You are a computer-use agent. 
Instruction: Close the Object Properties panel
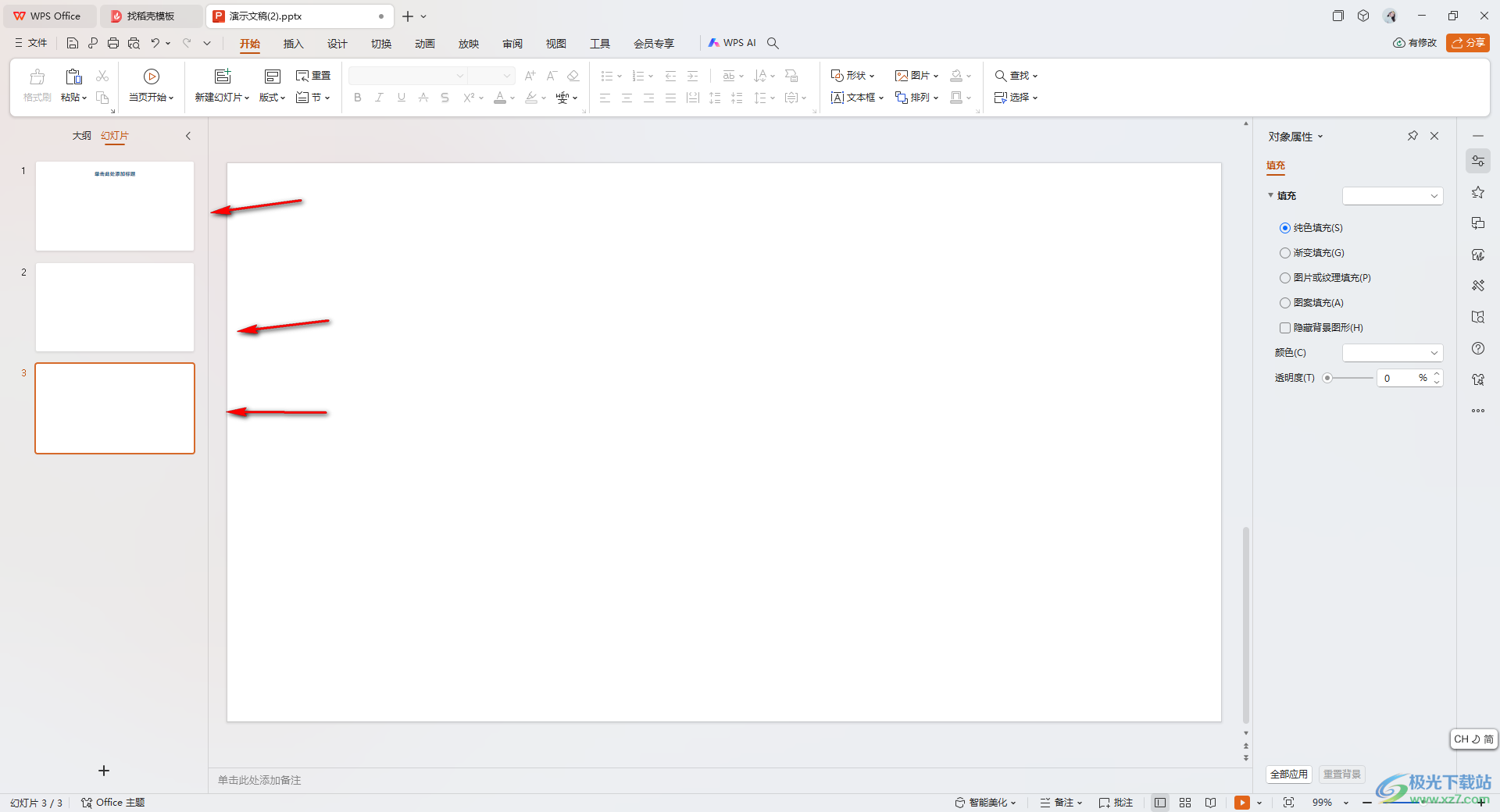coord(1434,136)
